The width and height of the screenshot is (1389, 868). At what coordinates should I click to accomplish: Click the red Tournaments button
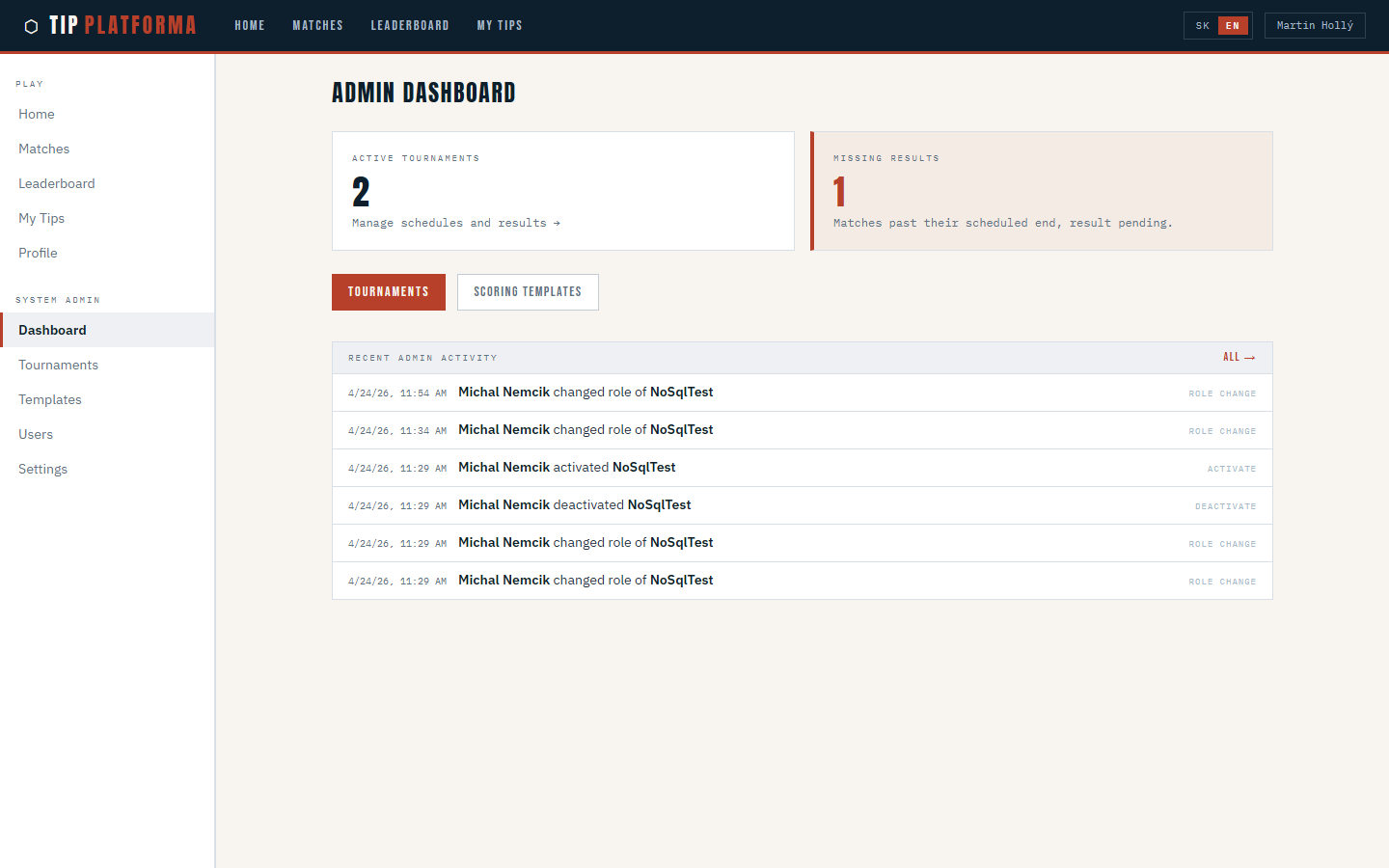(388, 292)
